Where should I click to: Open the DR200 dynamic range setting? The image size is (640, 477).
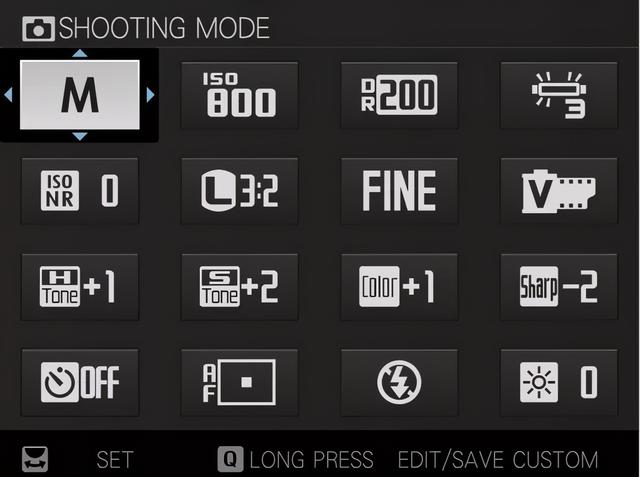point(399,95)
